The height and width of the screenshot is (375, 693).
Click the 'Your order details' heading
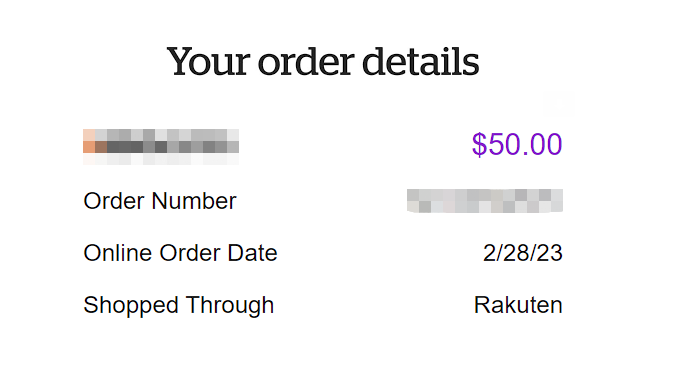(323, 62)
